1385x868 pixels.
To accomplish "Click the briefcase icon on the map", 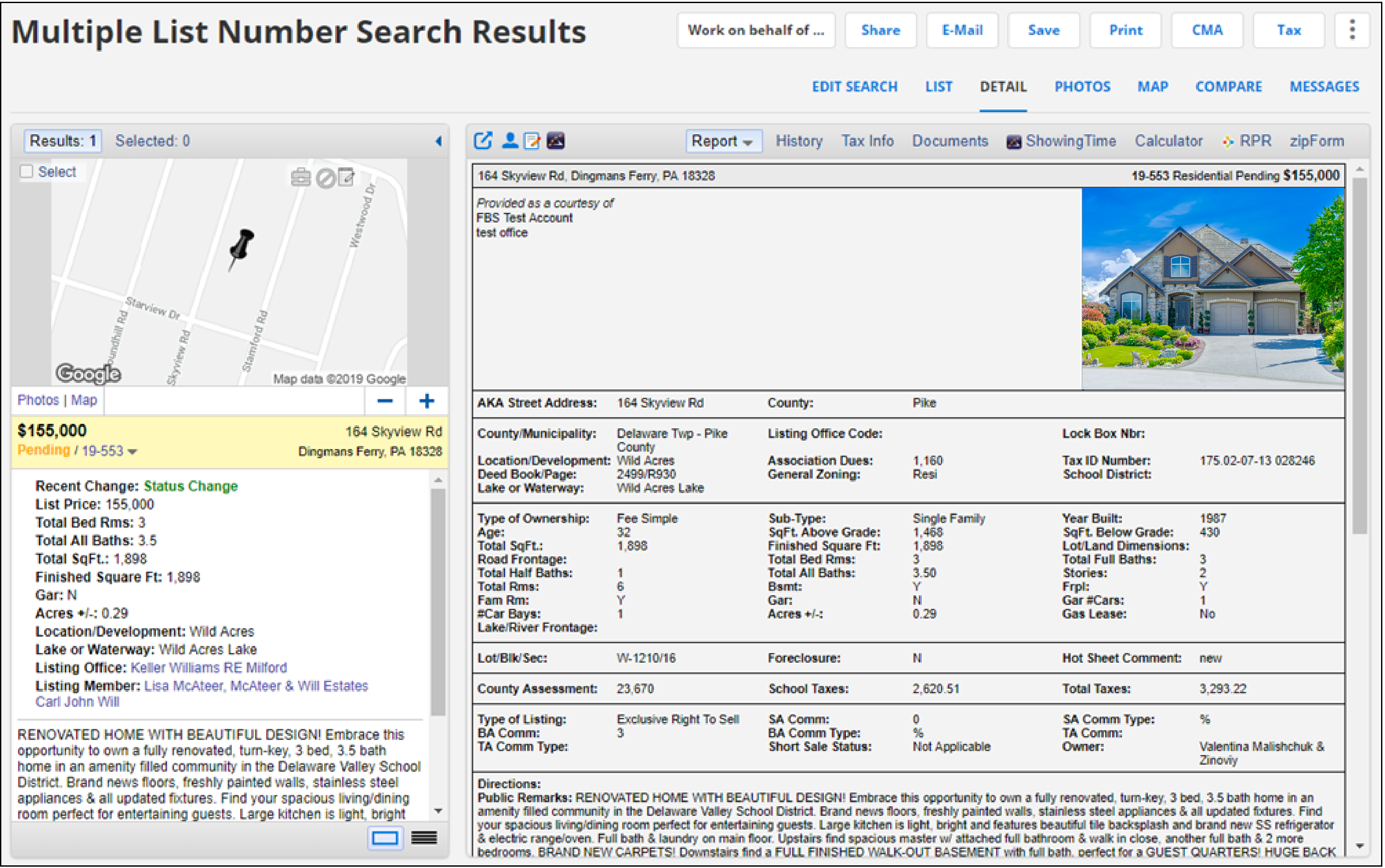I will (301, 178).
